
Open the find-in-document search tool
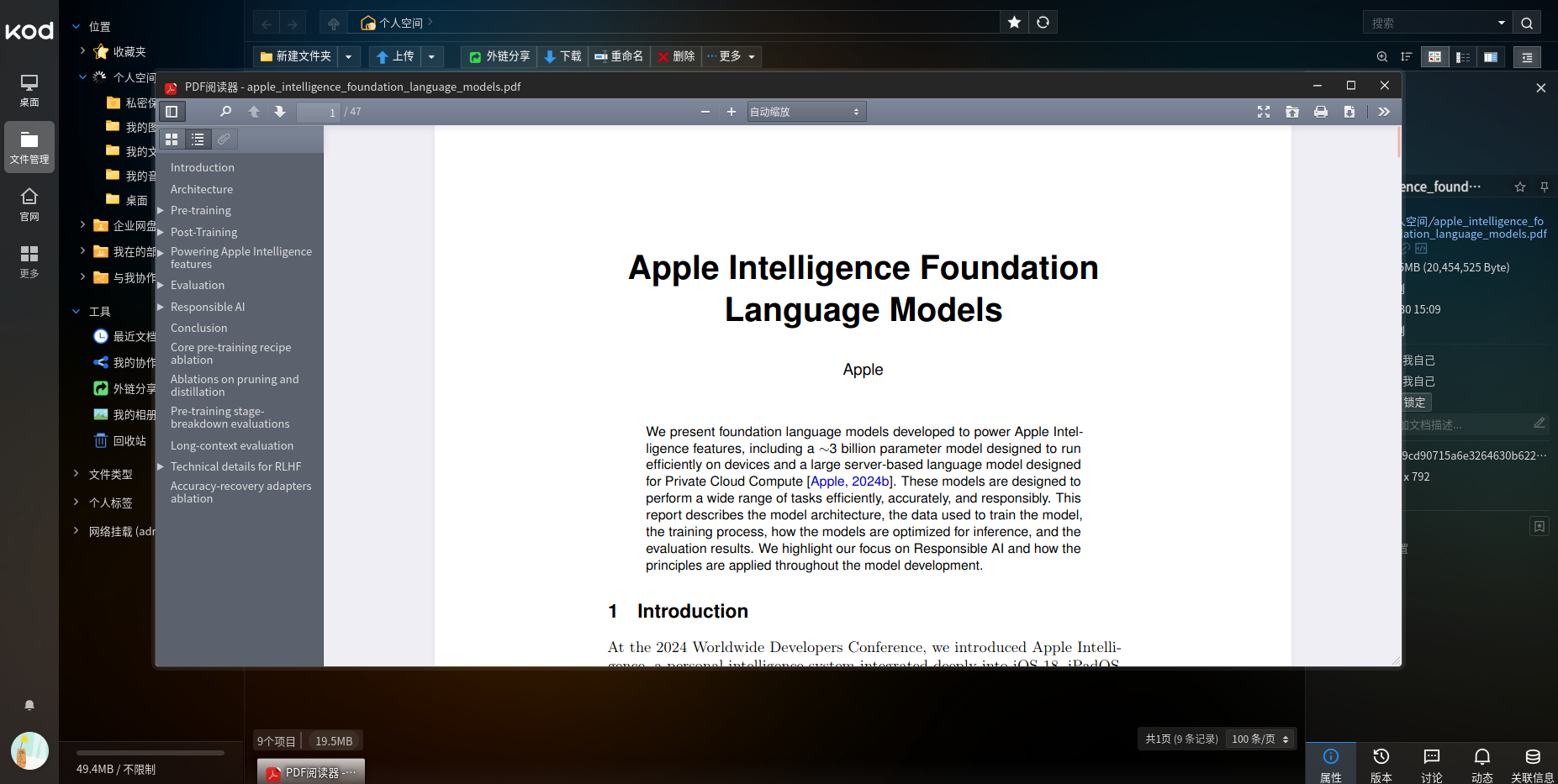click(x=225, y=112)
